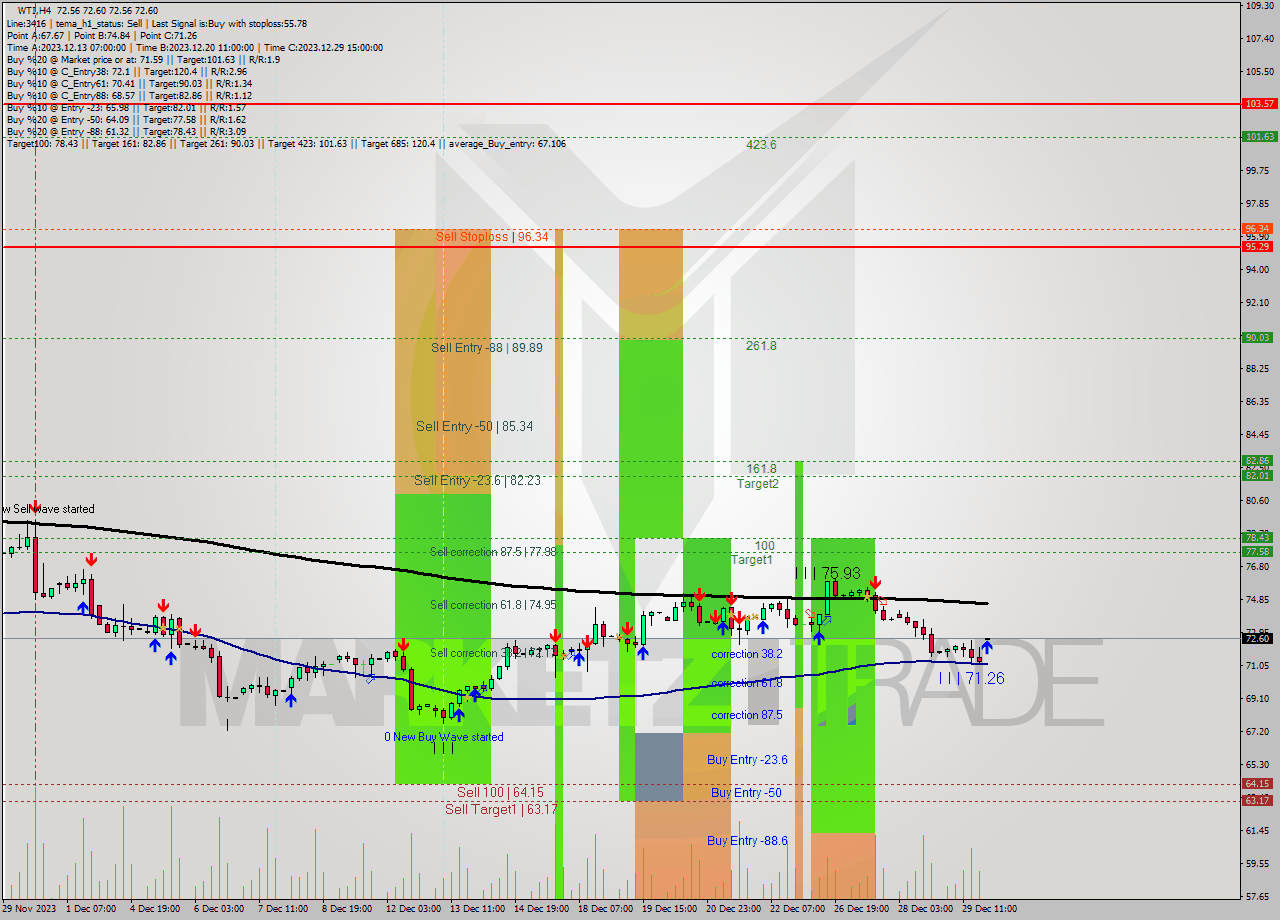Click the blue 'correction 38.2' label

click(747, 654)
